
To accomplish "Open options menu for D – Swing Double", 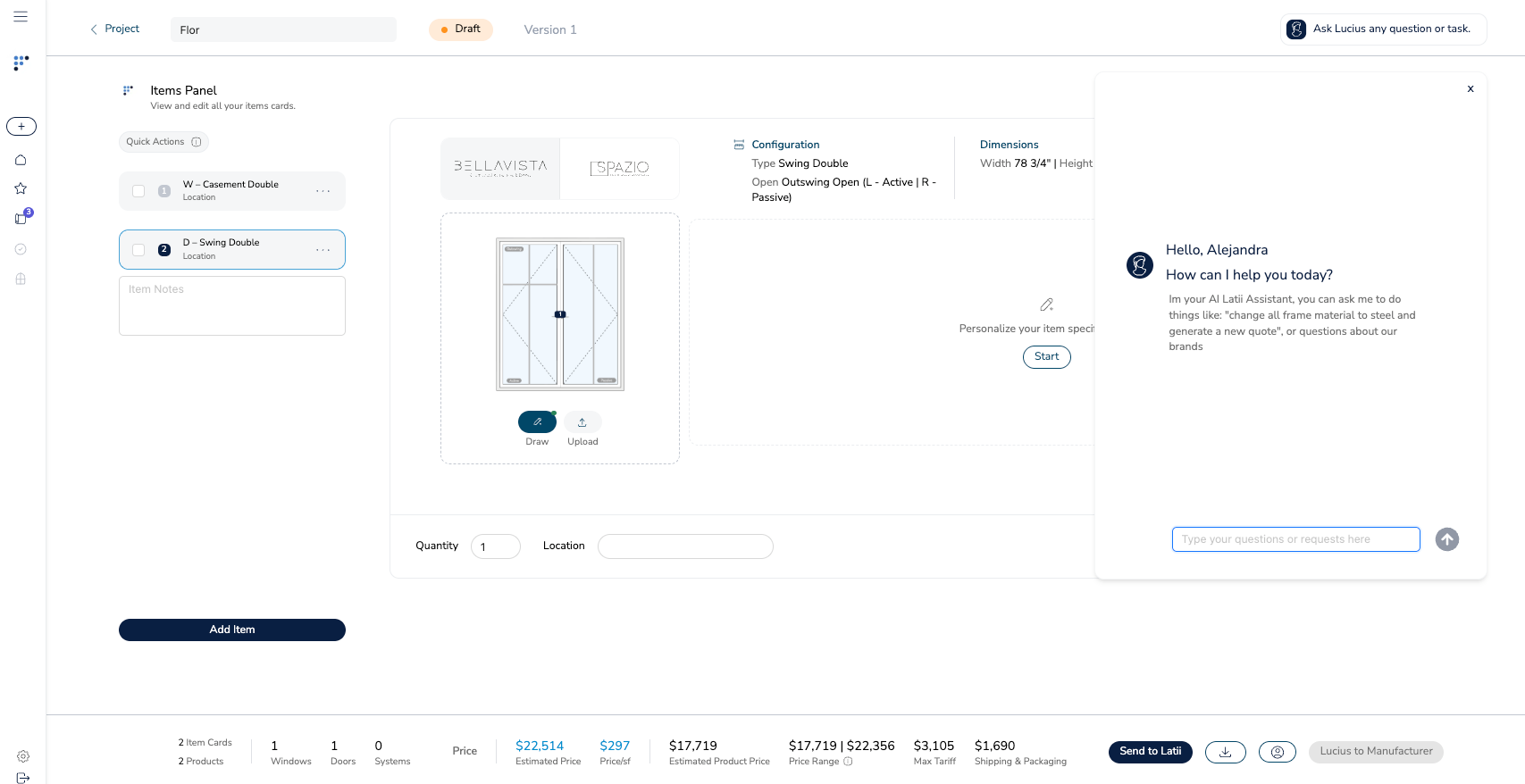I will (323, 250).
